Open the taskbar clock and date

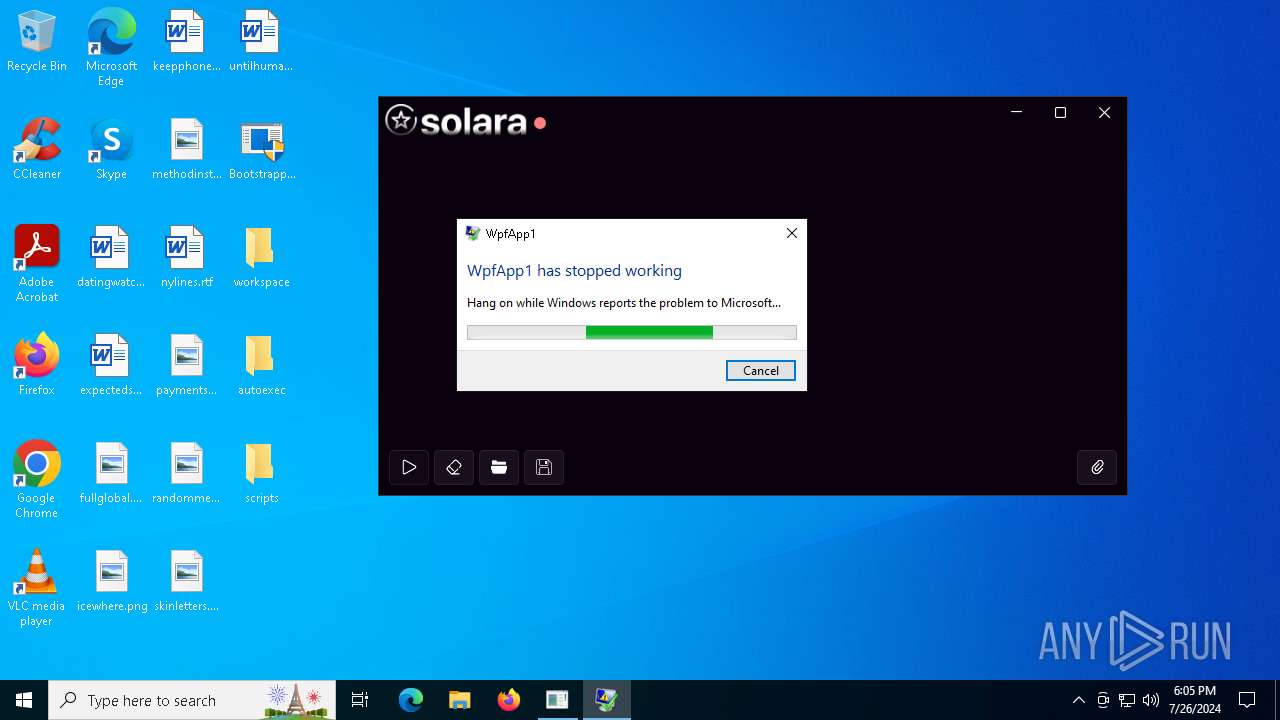click(x=1195, y=700)
